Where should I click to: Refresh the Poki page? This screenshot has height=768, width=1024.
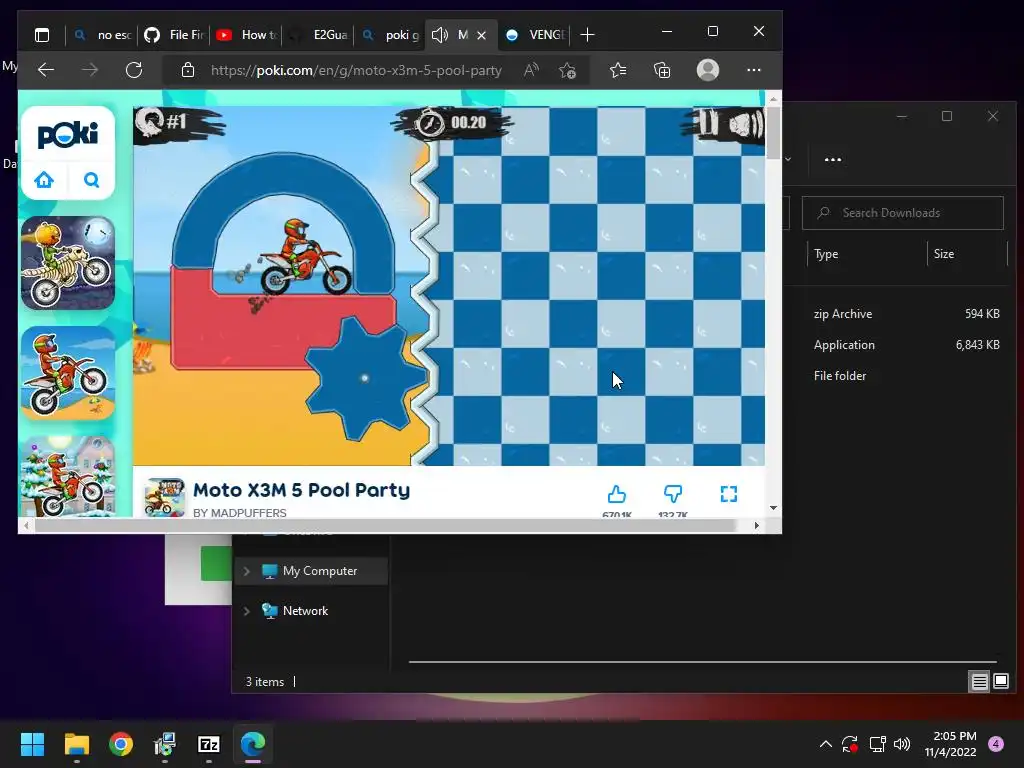[x=134, y=70]
